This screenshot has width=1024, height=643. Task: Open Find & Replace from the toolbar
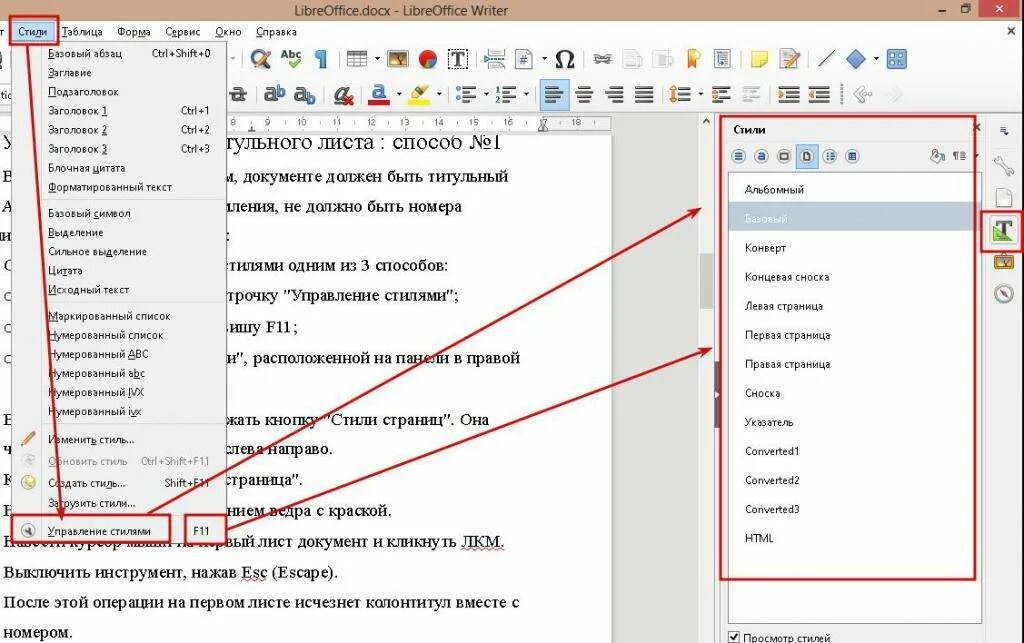point(260,59)
